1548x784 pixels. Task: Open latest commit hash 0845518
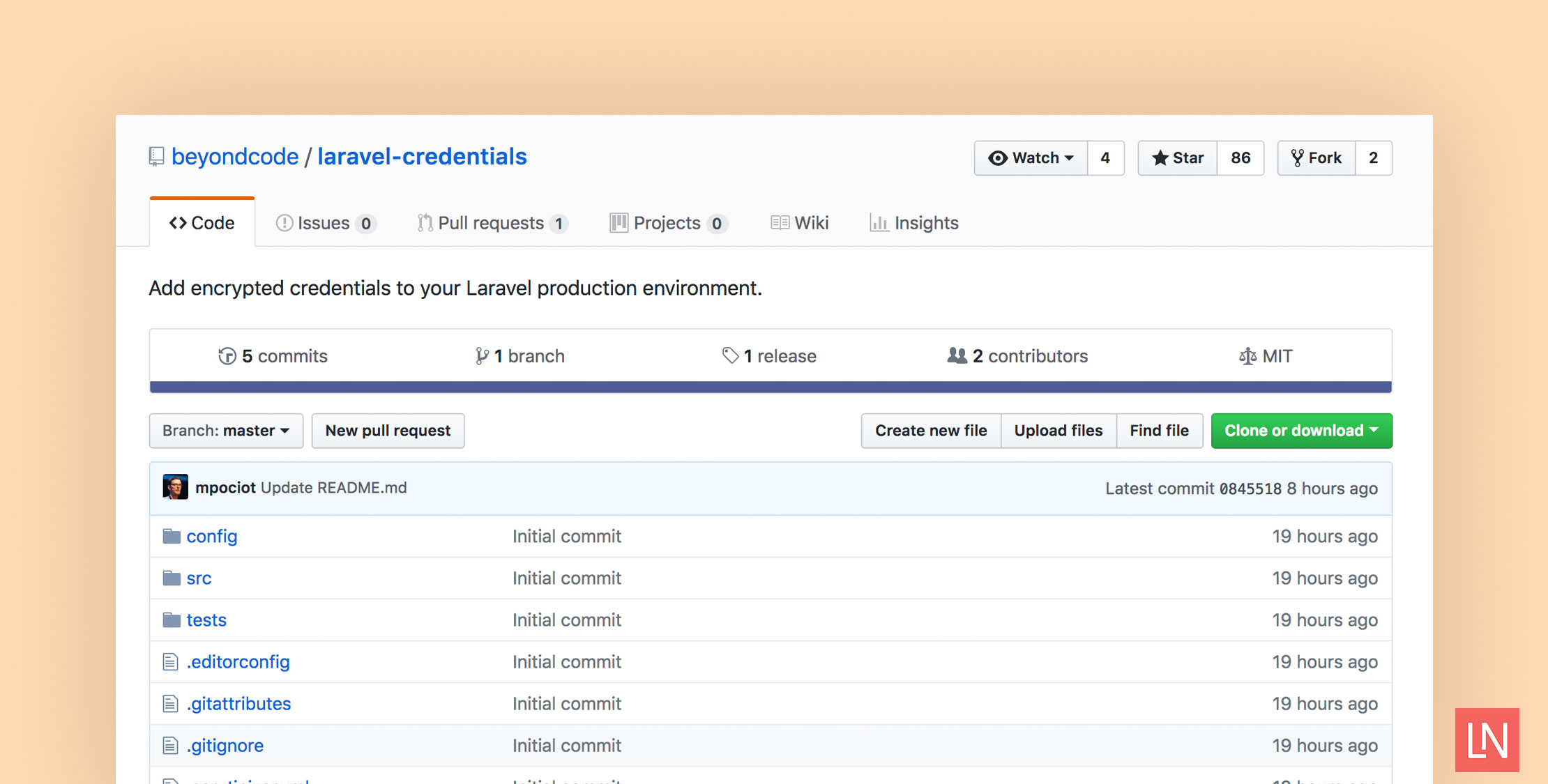[1250, 489]
